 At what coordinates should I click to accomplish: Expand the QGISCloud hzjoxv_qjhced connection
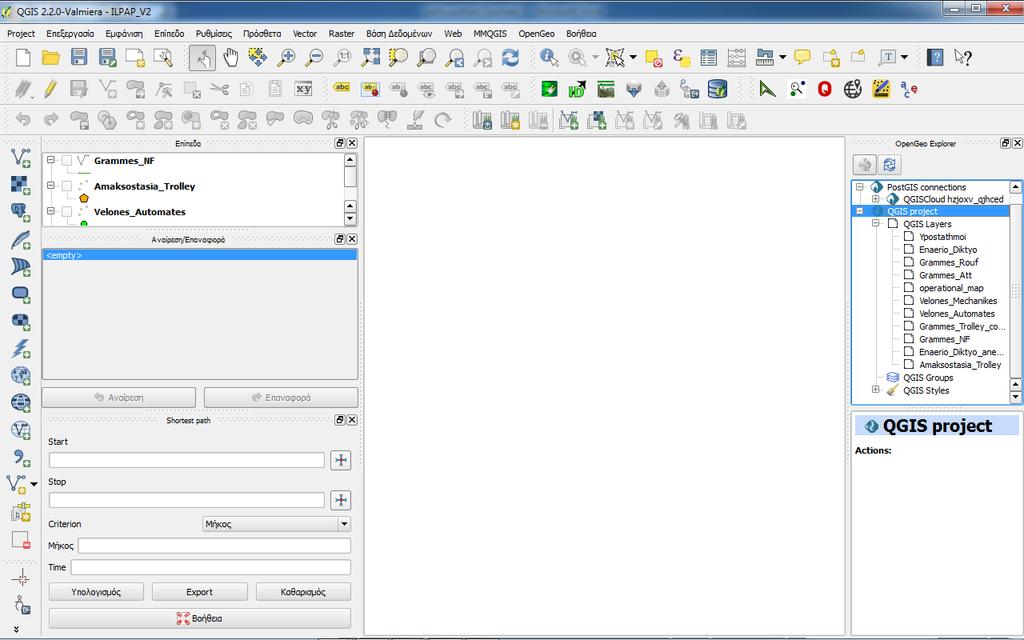876,199
